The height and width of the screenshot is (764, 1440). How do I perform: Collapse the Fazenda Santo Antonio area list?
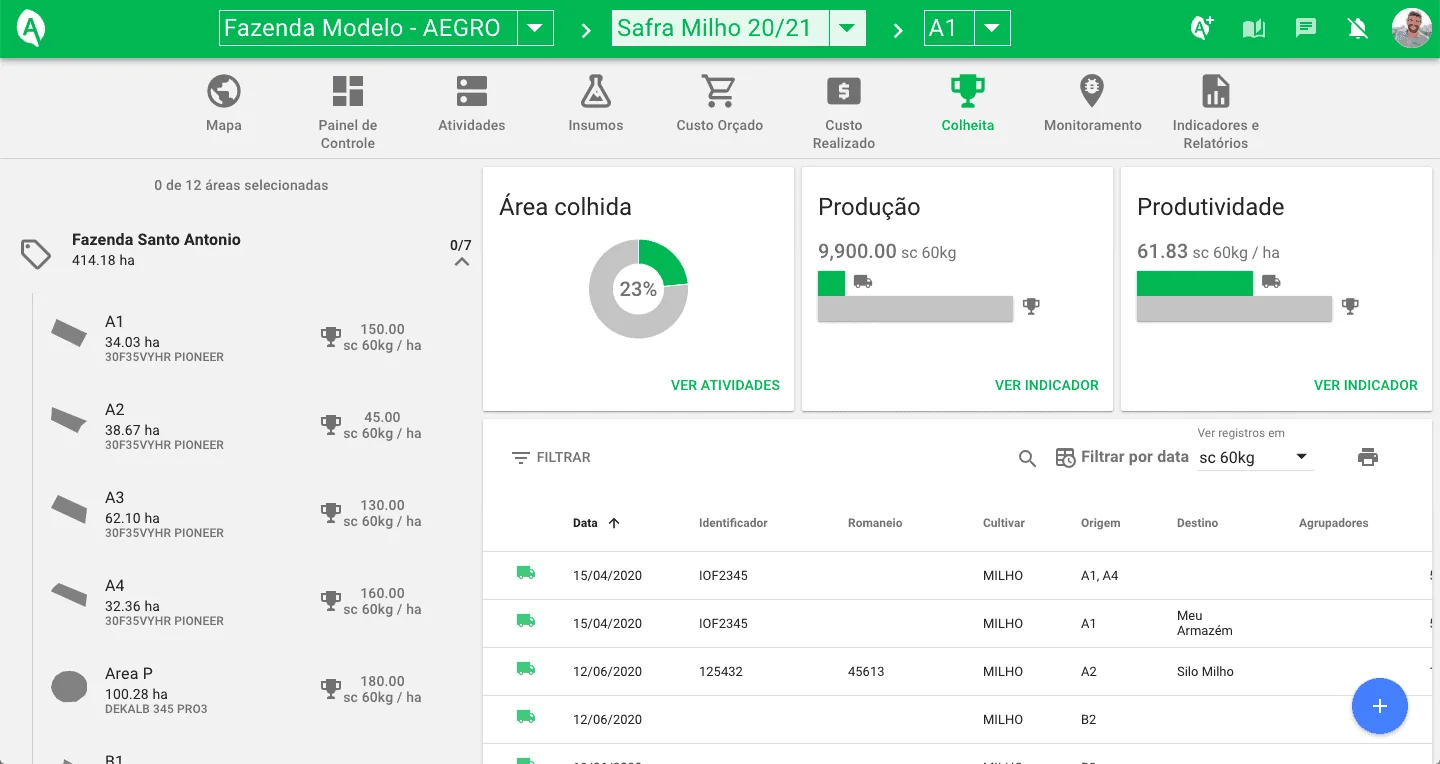click(461, 261)
